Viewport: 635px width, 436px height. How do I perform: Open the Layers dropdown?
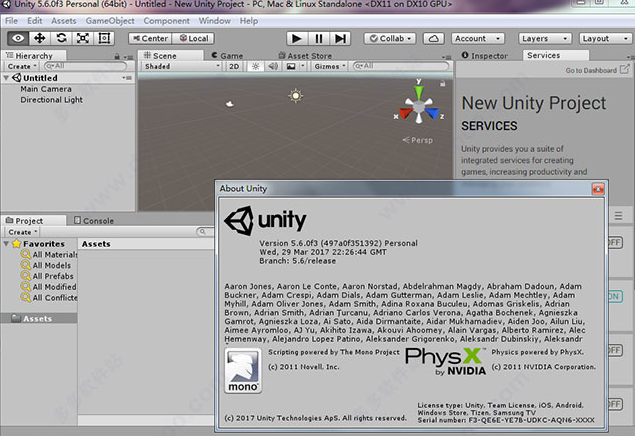pyautogui.click(x=545, y=38)
